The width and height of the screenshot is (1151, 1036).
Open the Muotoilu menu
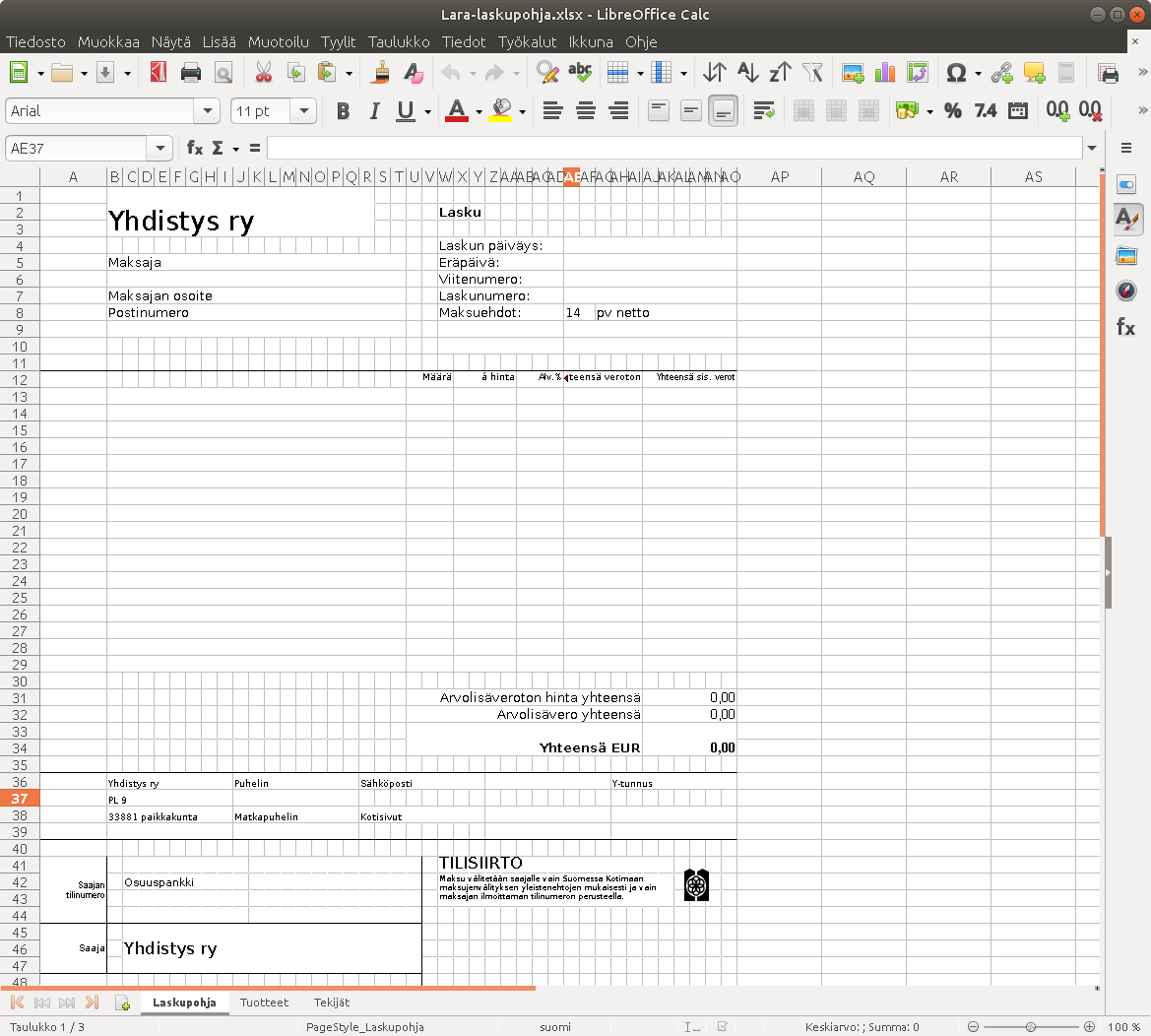279,42
